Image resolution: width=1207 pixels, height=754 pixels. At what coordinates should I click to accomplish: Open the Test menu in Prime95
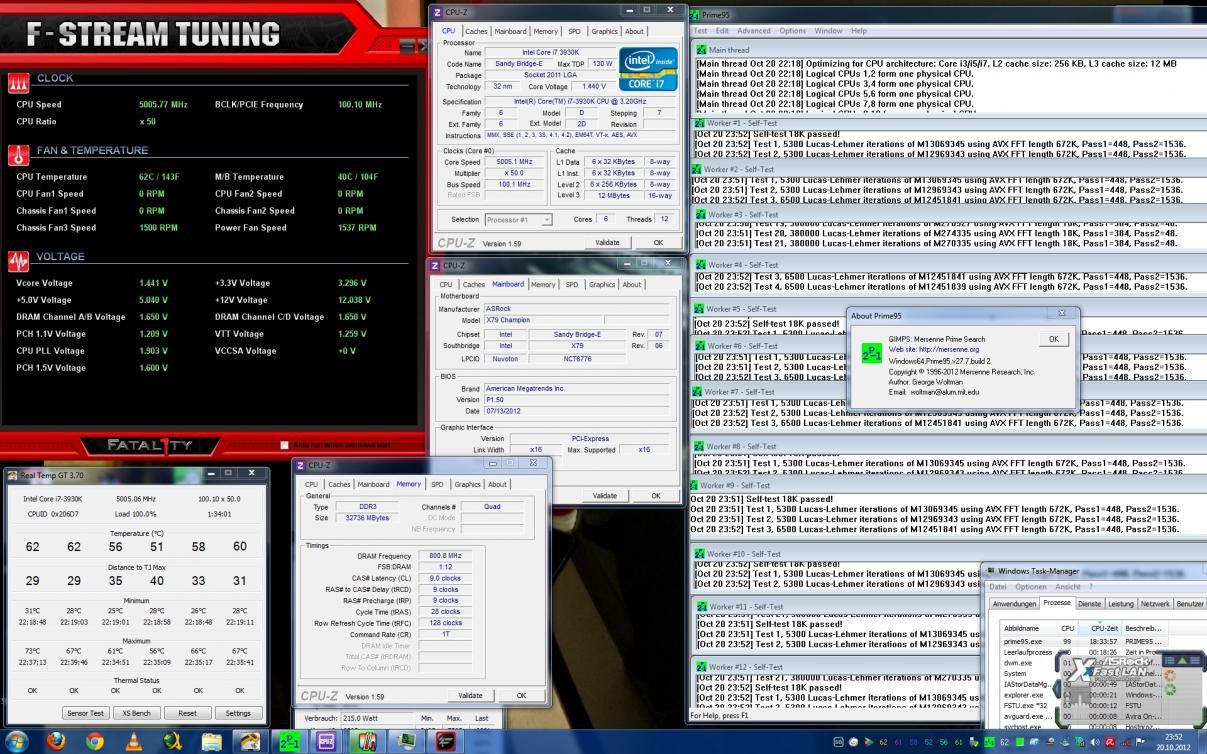[x=701, y=31]
